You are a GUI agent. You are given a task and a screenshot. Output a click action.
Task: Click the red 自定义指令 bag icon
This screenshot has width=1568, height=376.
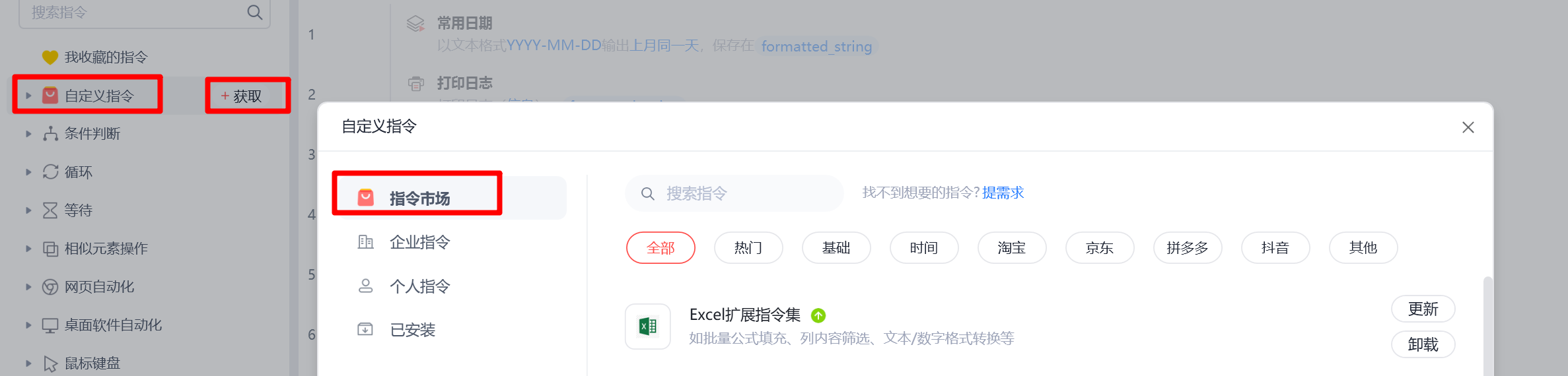pos(50,96)
